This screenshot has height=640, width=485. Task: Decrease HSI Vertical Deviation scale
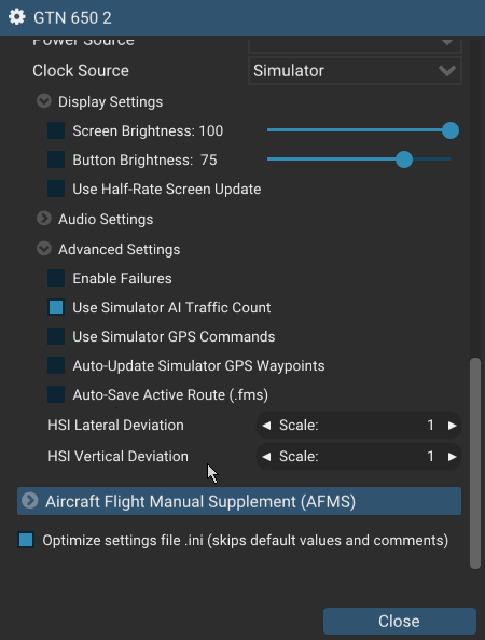[267, 456]
